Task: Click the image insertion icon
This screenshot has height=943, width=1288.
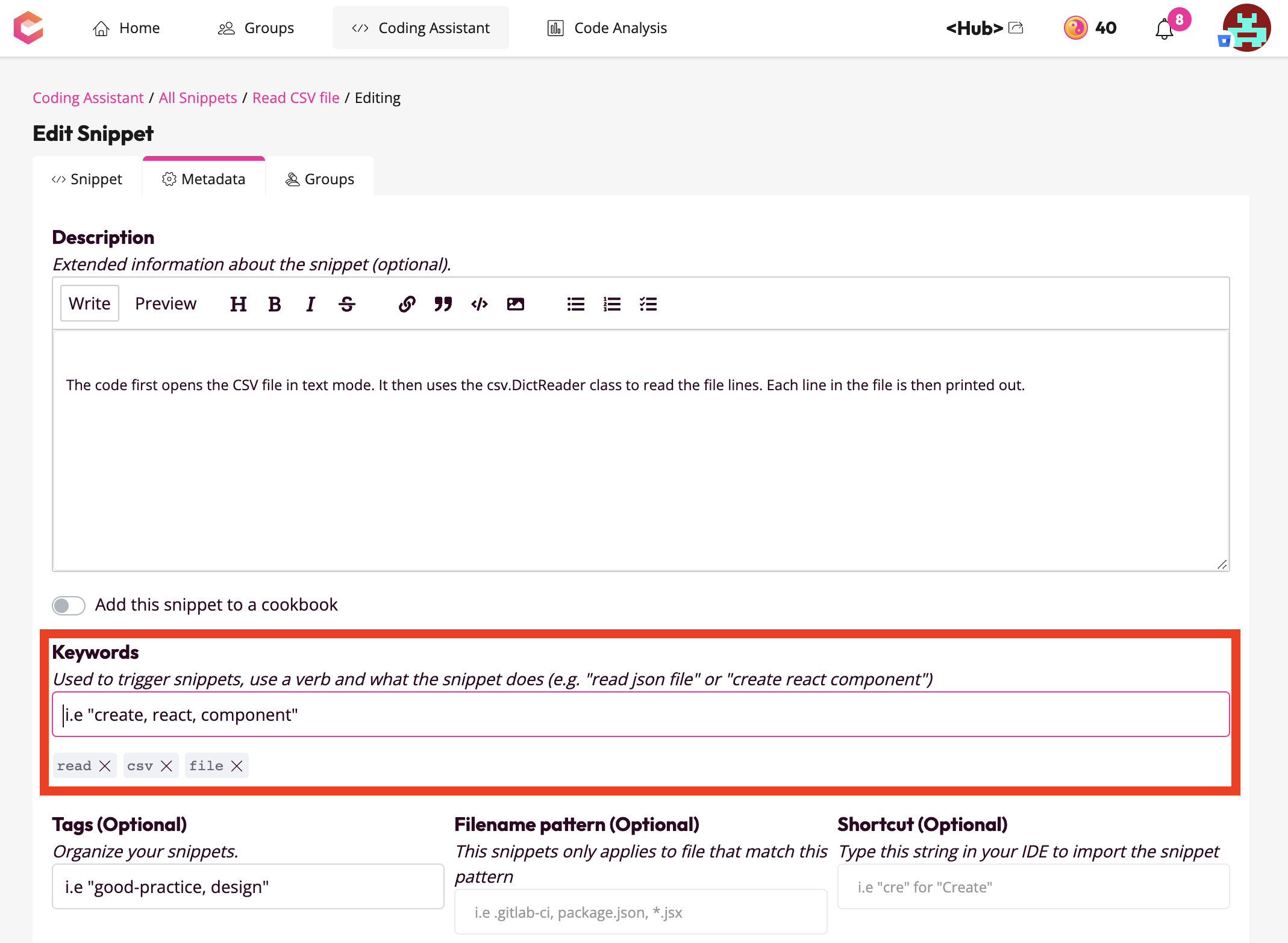Action: coord(516,304)
